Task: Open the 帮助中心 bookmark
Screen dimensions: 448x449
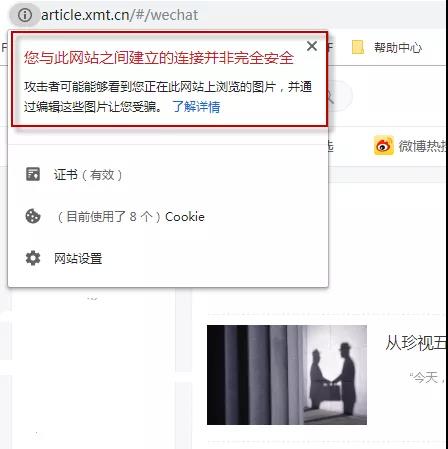Action: pyautogui.click(x=398, y=48)
